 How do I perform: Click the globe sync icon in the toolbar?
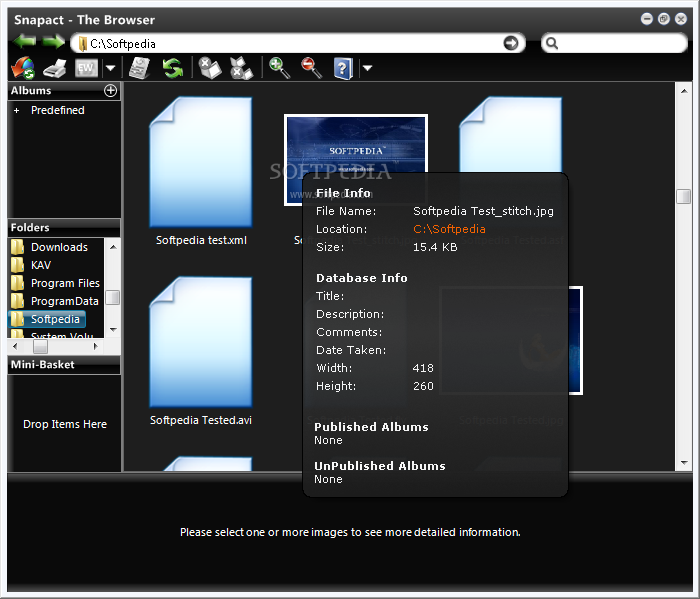(22, 68)
